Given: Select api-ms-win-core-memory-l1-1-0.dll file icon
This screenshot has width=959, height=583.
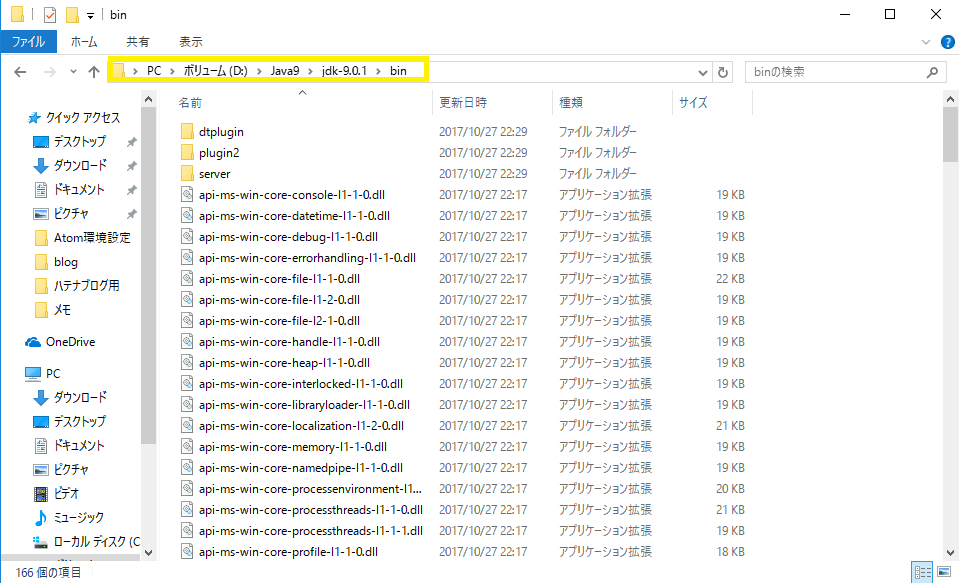Looking at the screenshot, I should pos(187,447).
